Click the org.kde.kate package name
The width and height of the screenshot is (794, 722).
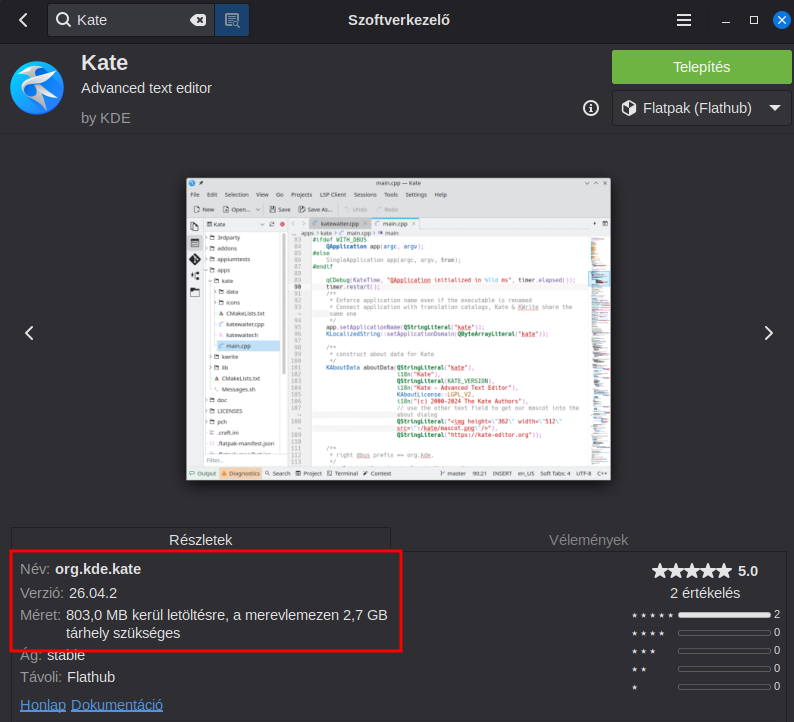pyautogui.click(x=98, y=569)
